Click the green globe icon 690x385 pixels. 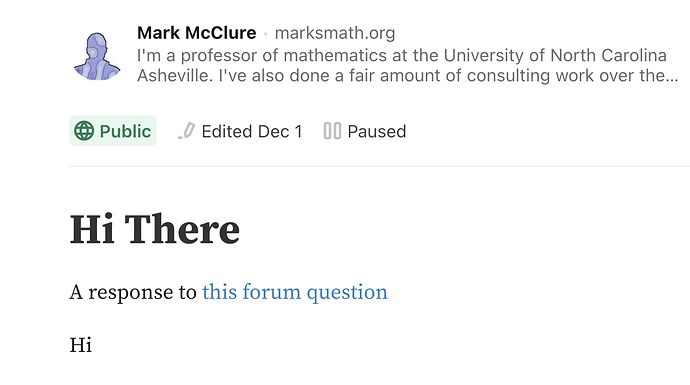(84, 131)
